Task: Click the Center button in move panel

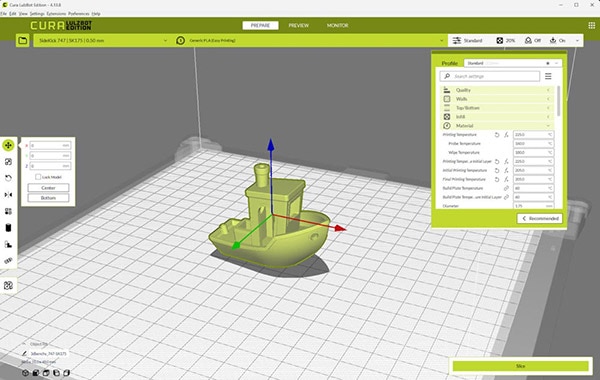Action: [48, 188]
